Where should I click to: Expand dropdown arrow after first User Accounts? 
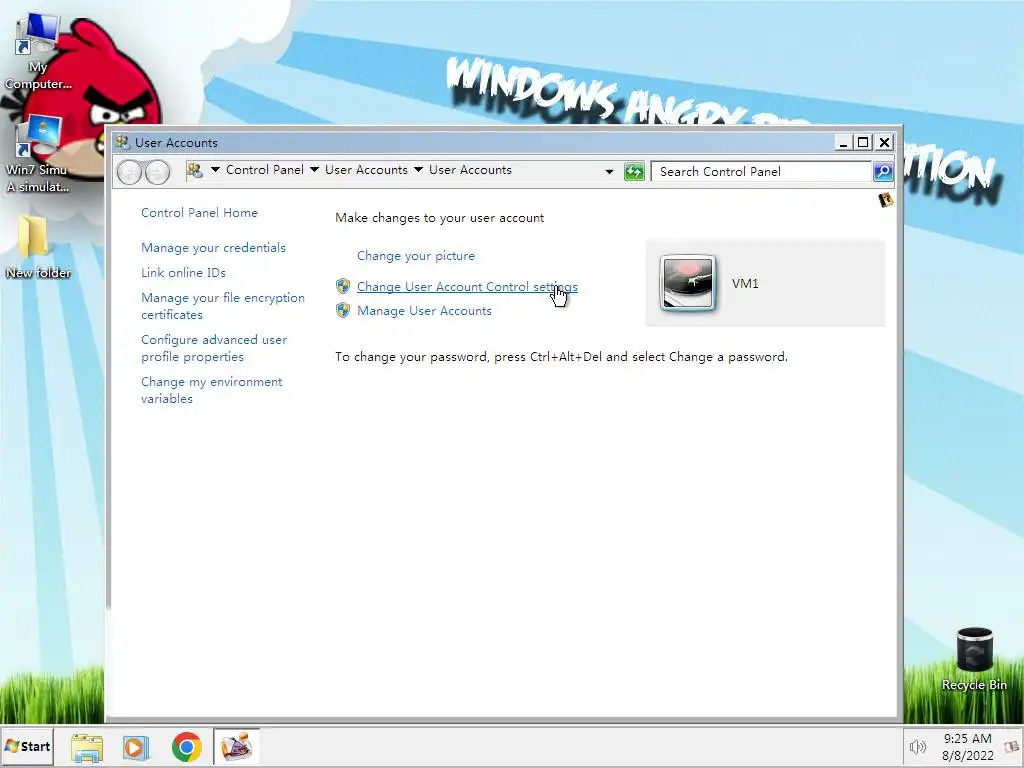click(x=418, y=170)
